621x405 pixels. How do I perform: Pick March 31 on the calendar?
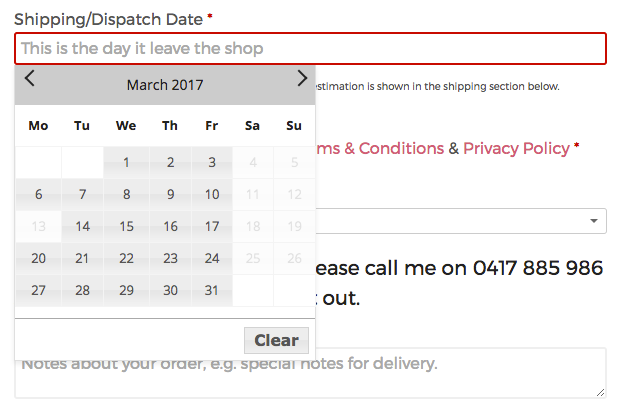[211, 290]
